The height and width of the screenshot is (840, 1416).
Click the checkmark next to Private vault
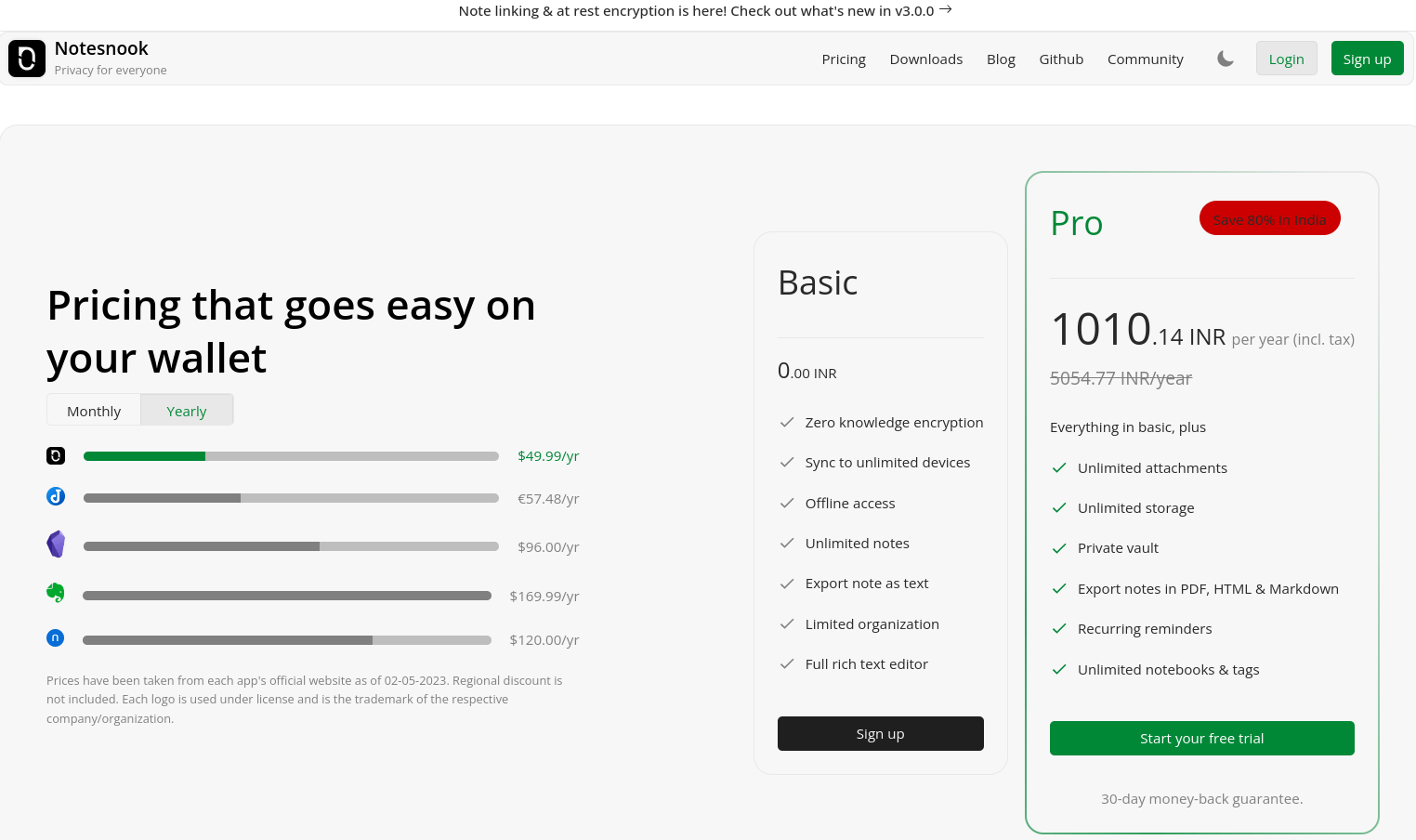point(1059,548)
